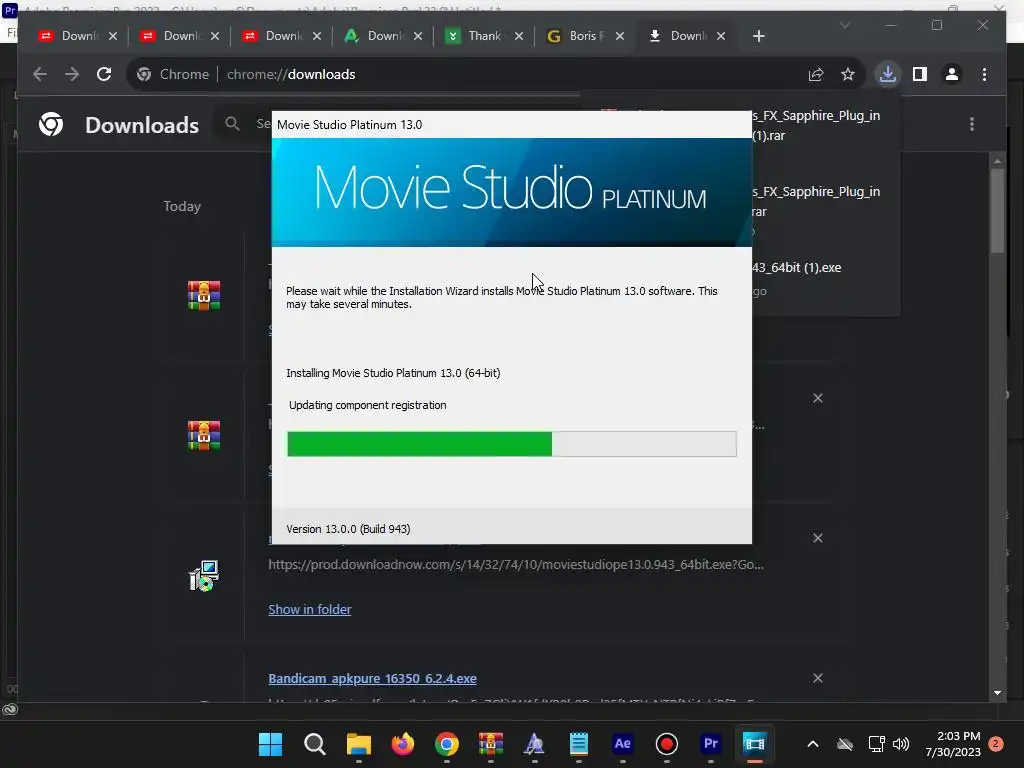
Task: Click the Chrome tab search chevron
Action: click(x=844, y=25)
